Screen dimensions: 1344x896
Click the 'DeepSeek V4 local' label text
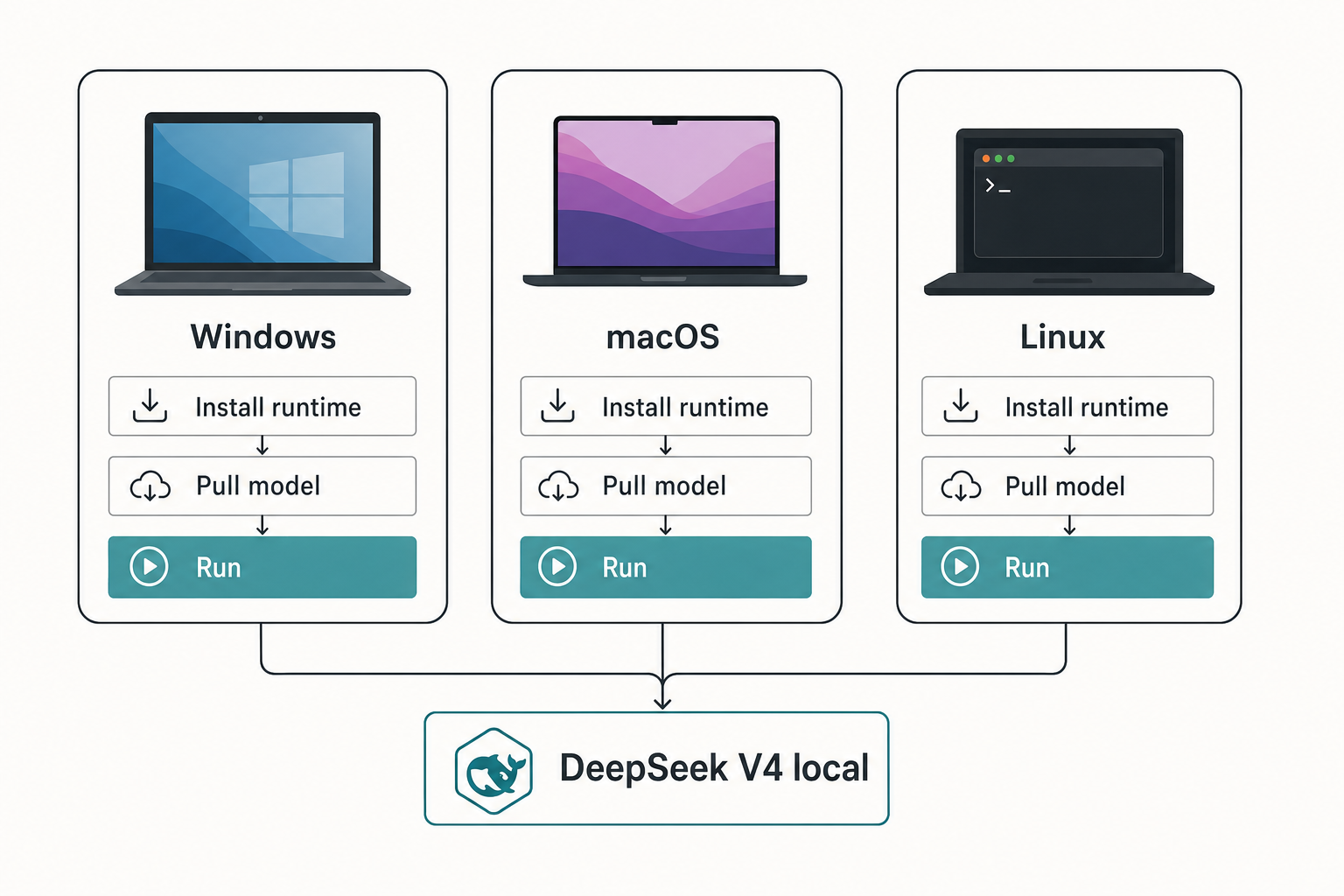coord(714,768)
